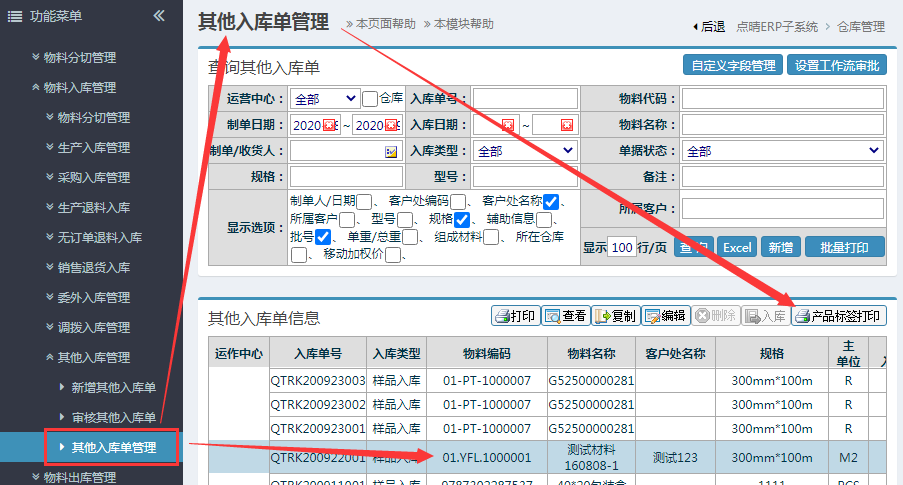
Task: Expand 生产退料入库 in the sidebar
Action: coord(88,207)
